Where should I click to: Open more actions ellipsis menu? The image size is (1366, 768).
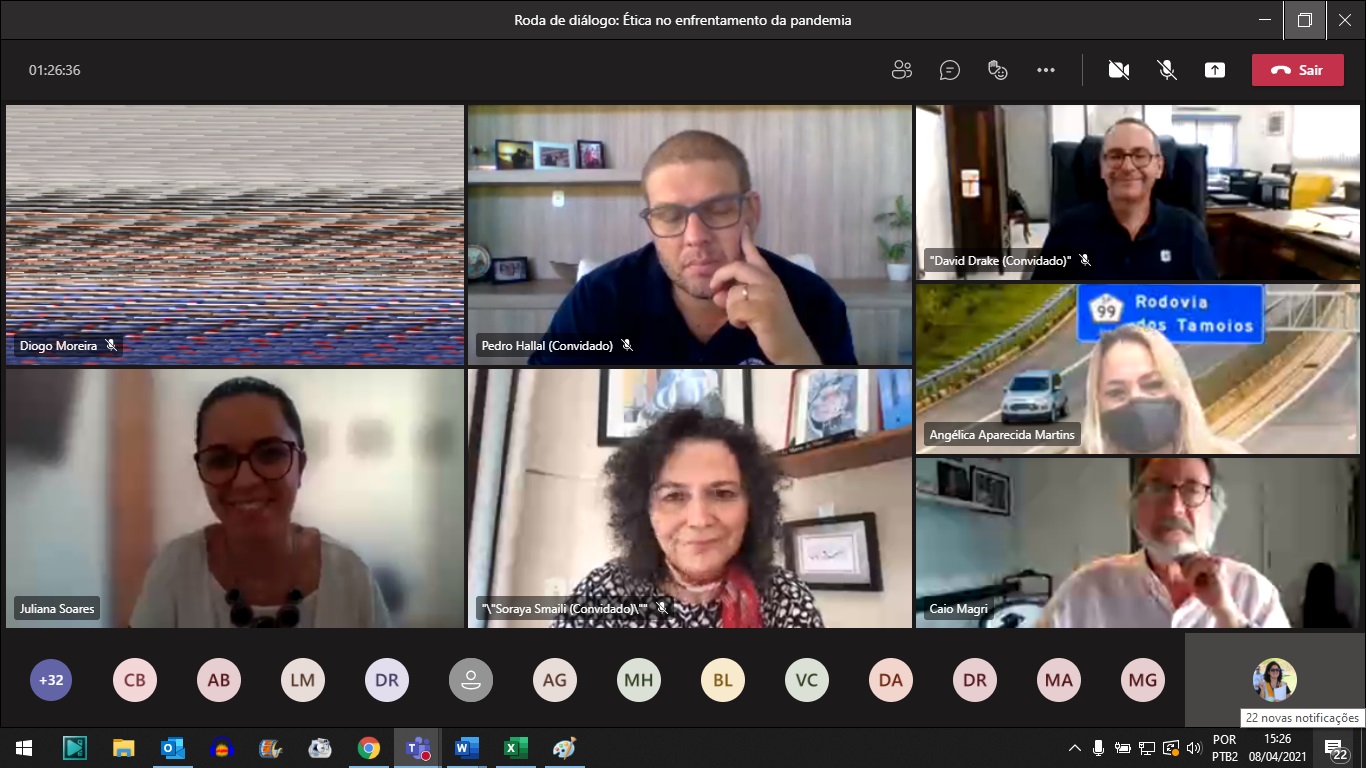1046,70
